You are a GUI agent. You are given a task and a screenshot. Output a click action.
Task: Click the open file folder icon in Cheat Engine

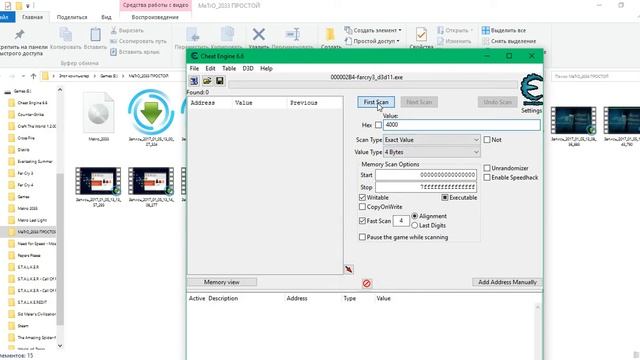click(207, 81)
